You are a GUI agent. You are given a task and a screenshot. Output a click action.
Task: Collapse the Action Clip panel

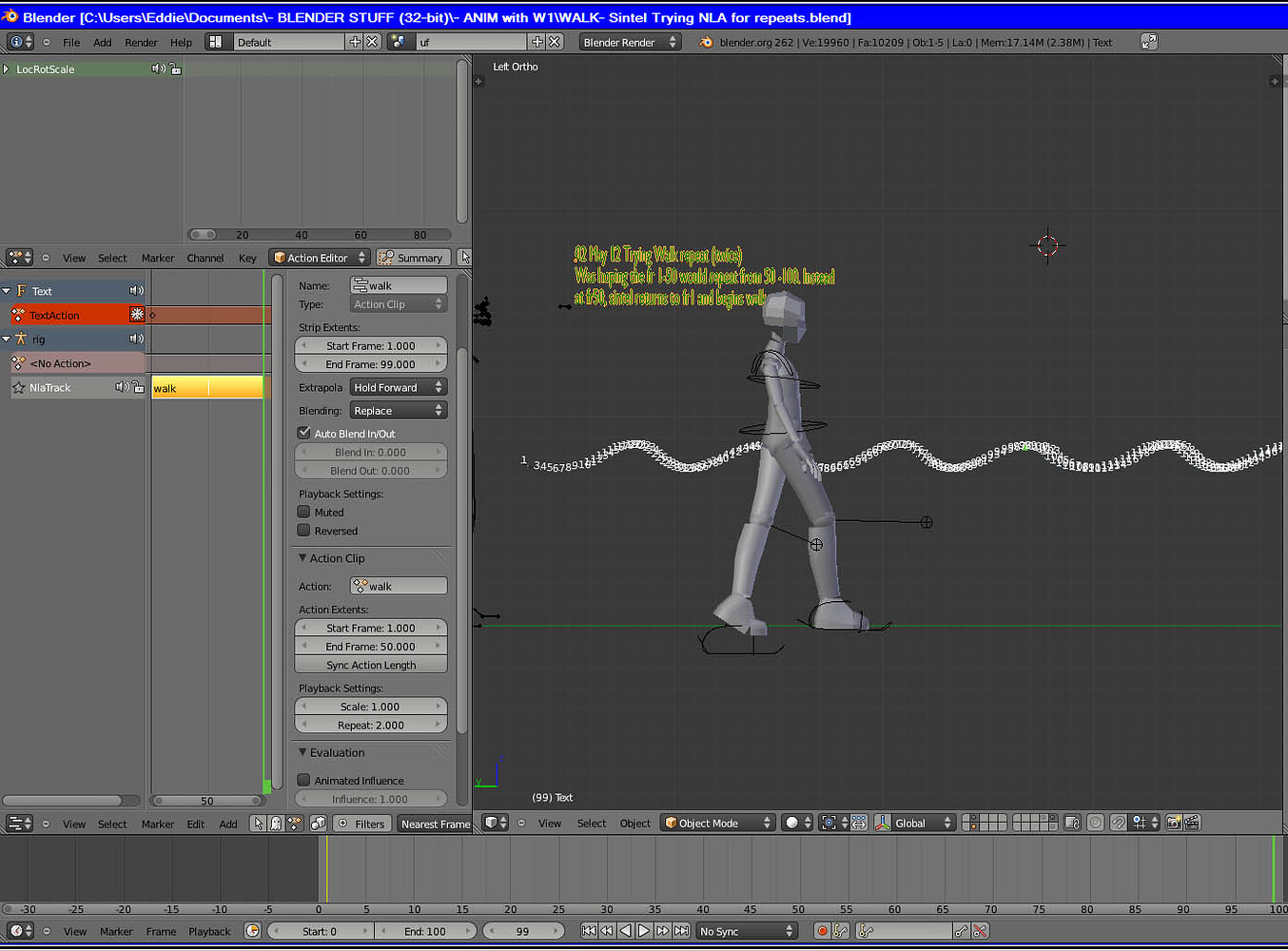tap(302, 558)
